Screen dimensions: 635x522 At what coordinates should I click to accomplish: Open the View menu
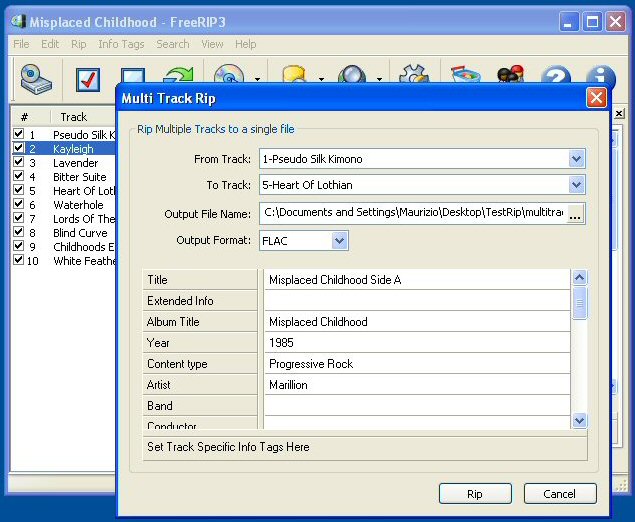[x=212, y=44]
